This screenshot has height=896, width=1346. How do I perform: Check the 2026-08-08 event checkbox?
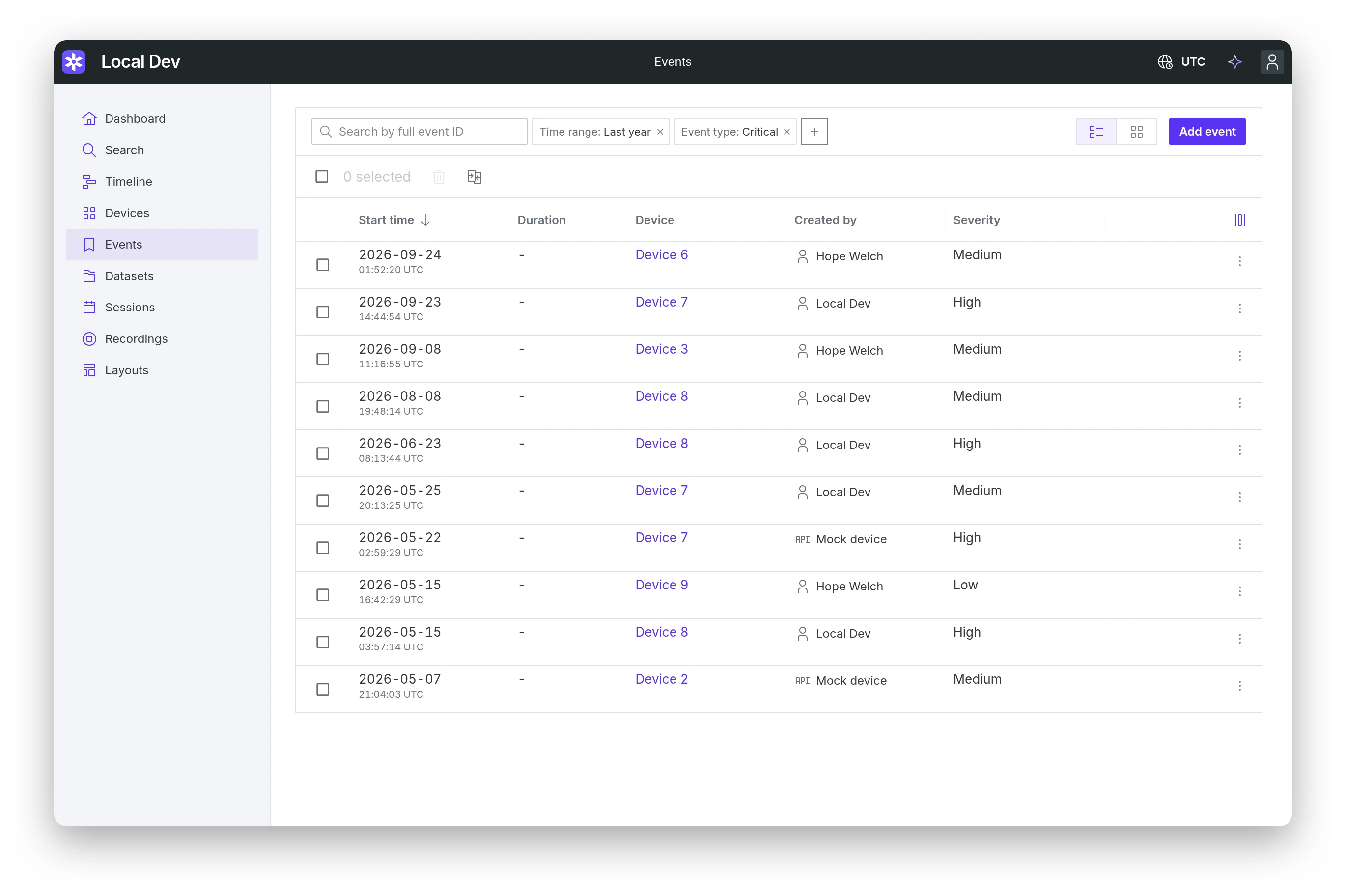pos(323,406)
